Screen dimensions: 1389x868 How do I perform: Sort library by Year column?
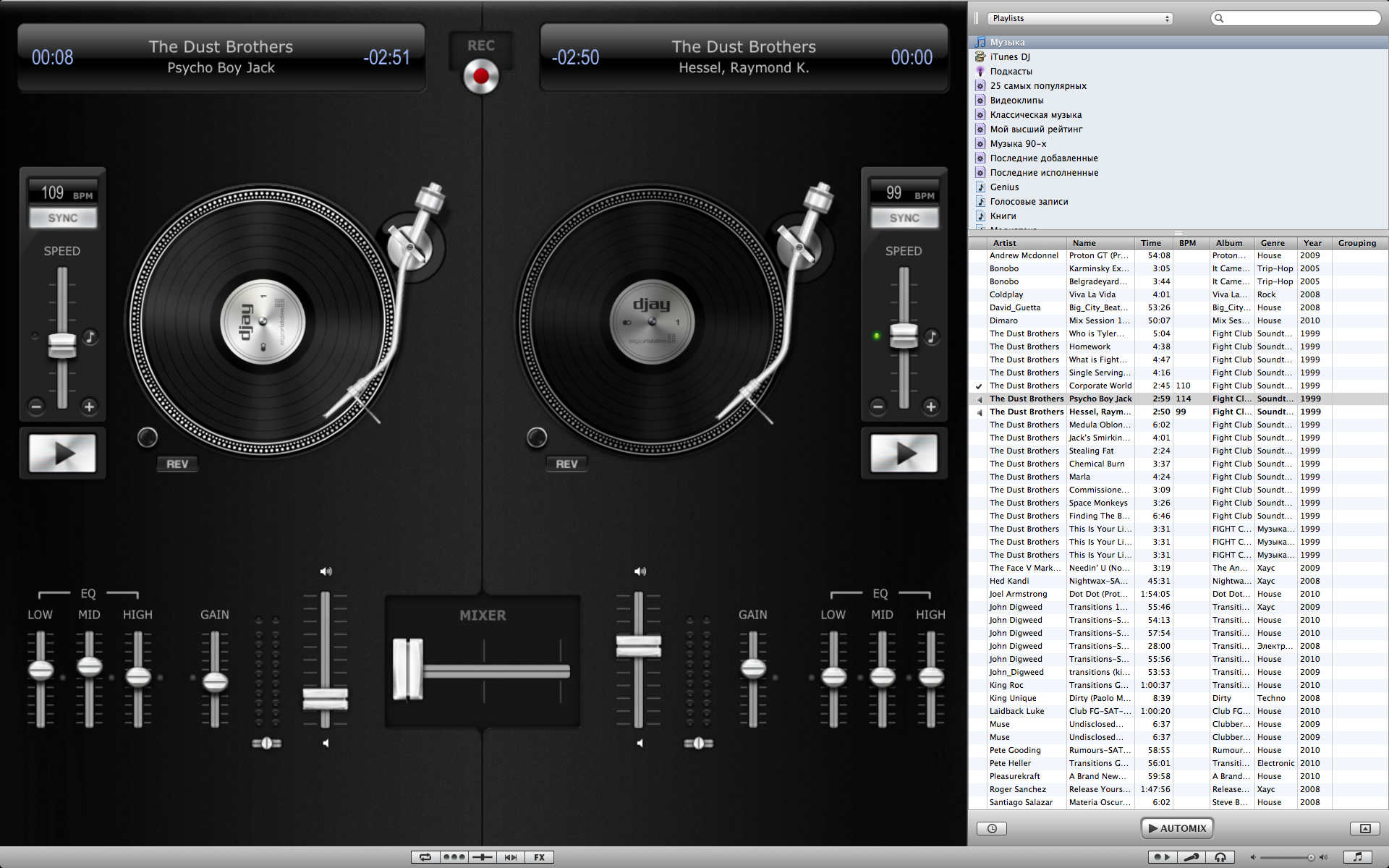(1314, 243)
